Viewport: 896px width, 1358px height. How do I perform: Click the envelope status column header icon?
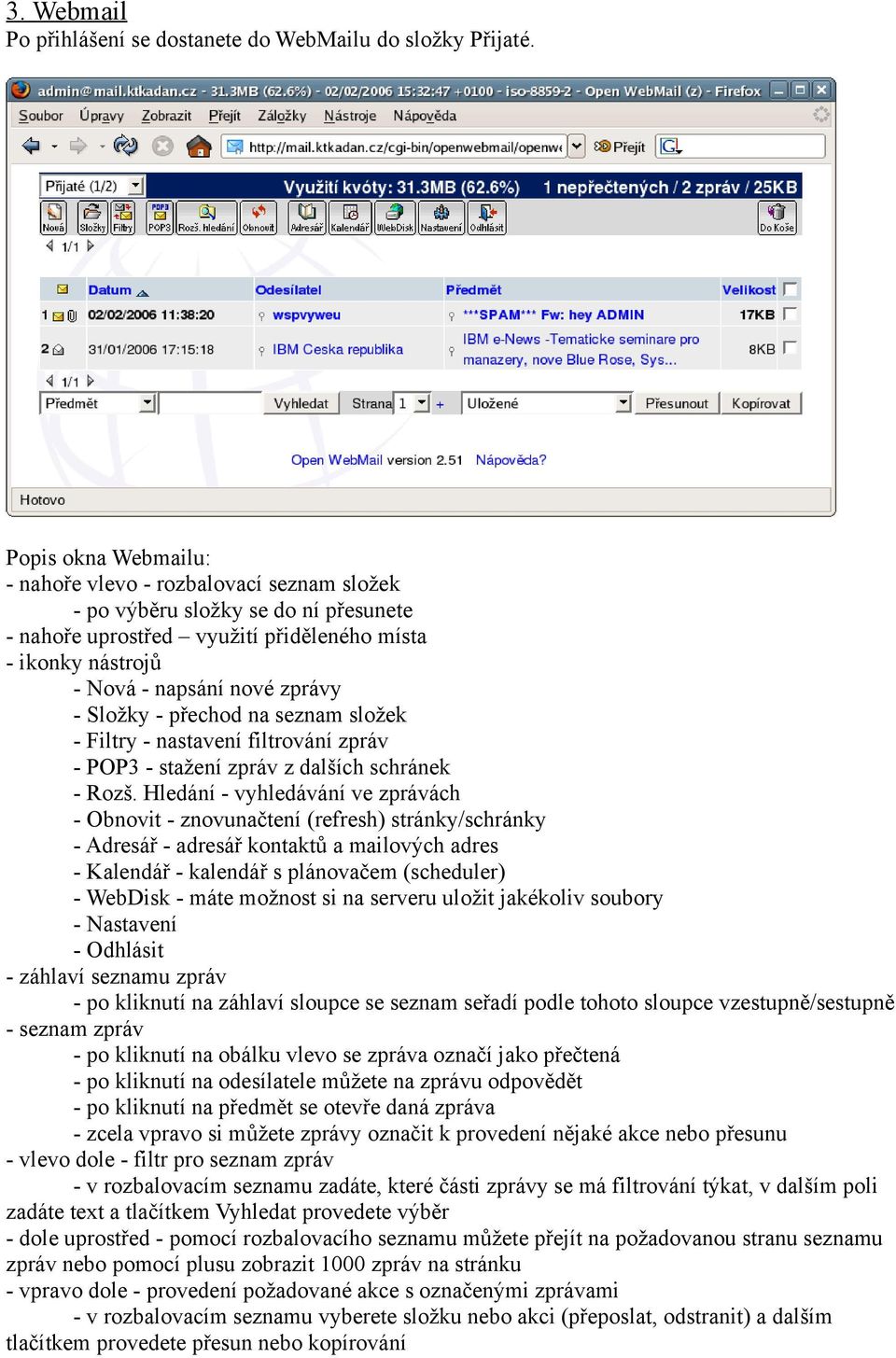tap(63, 289)
